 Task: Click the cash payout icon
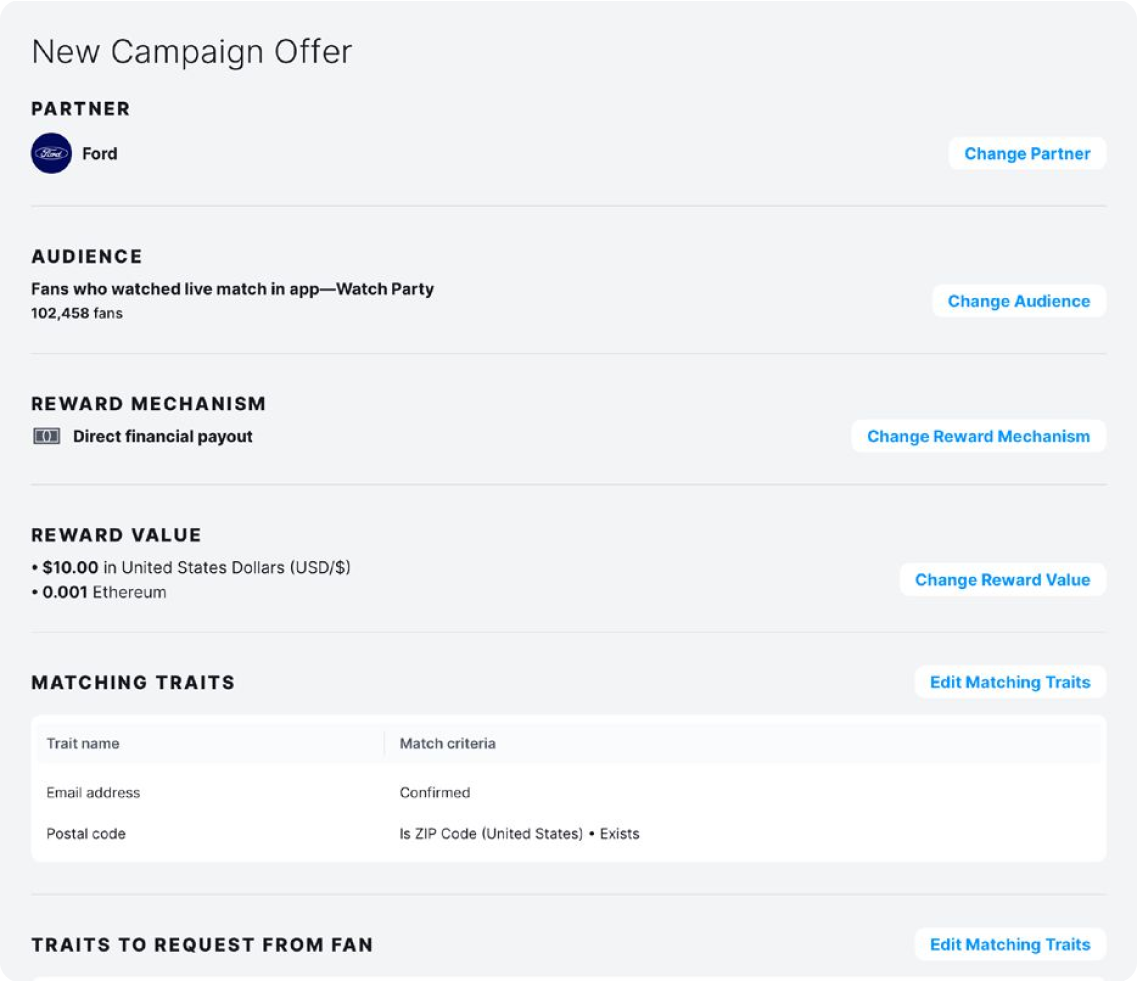pyautogui.click(x=47, y=437)
